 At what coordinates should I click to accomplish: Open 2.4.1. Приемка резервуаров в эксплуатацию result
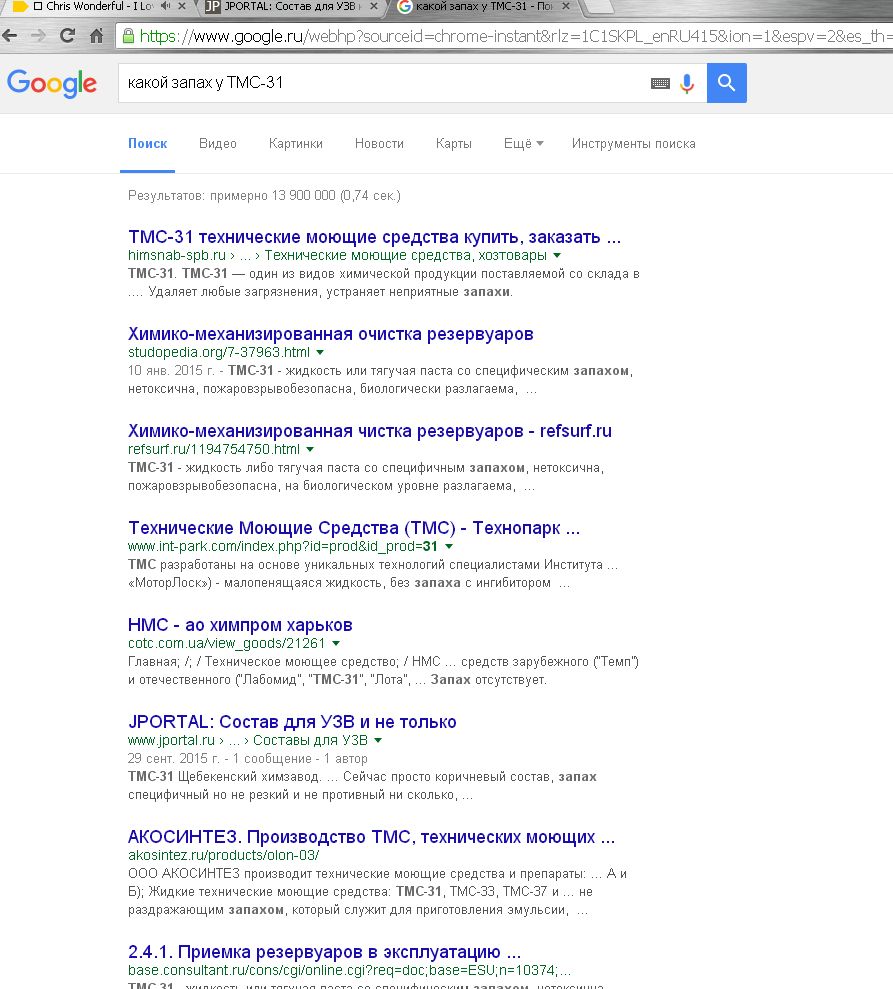(x=324, y=952)
